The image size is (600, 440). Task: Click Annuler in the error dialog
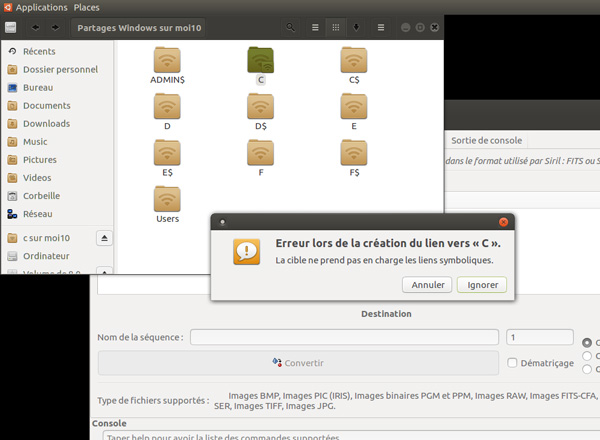[x=427, y=285]
